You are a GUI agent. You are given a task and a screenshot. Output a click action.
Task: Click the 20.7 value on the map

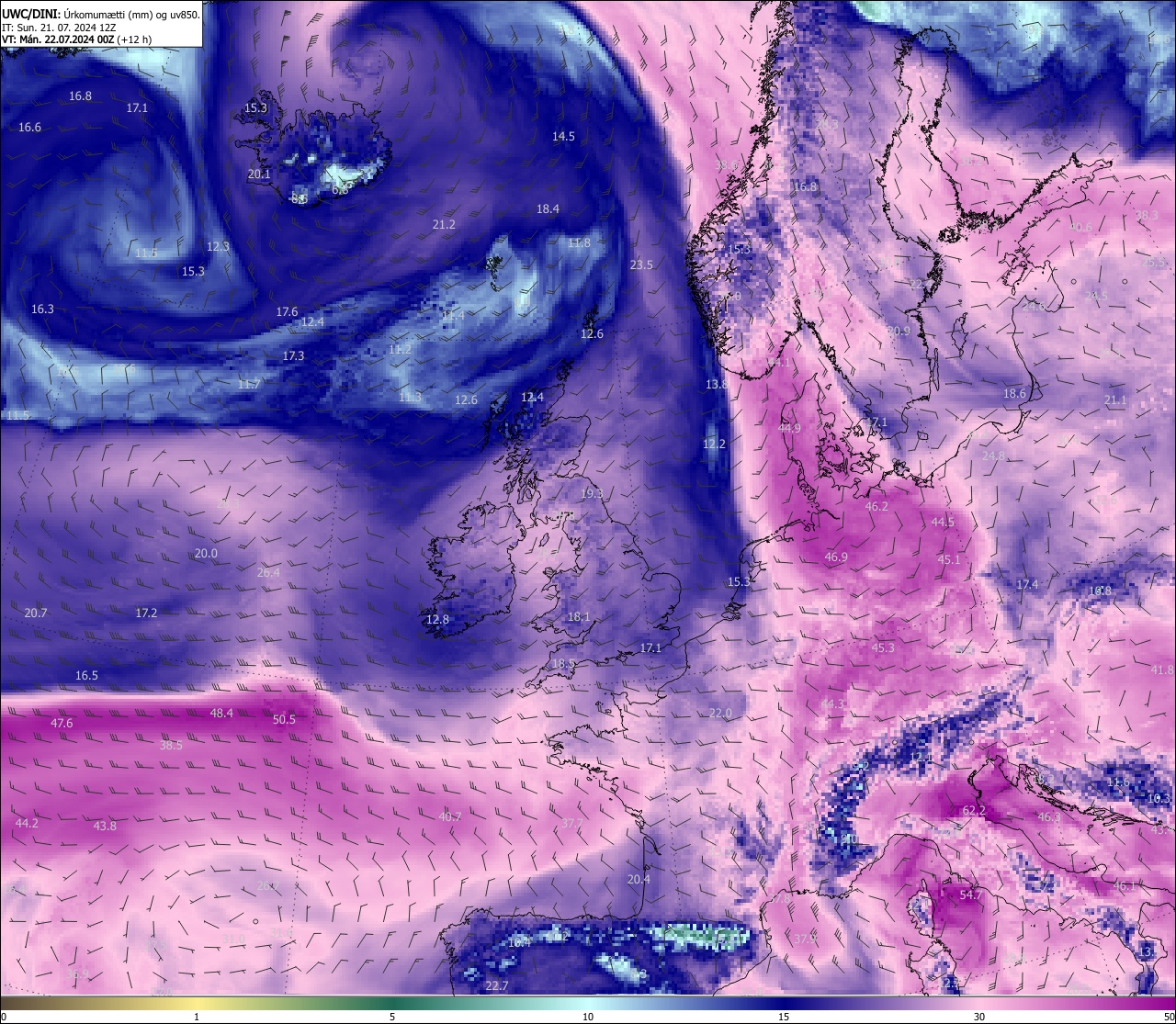[36, 613]
